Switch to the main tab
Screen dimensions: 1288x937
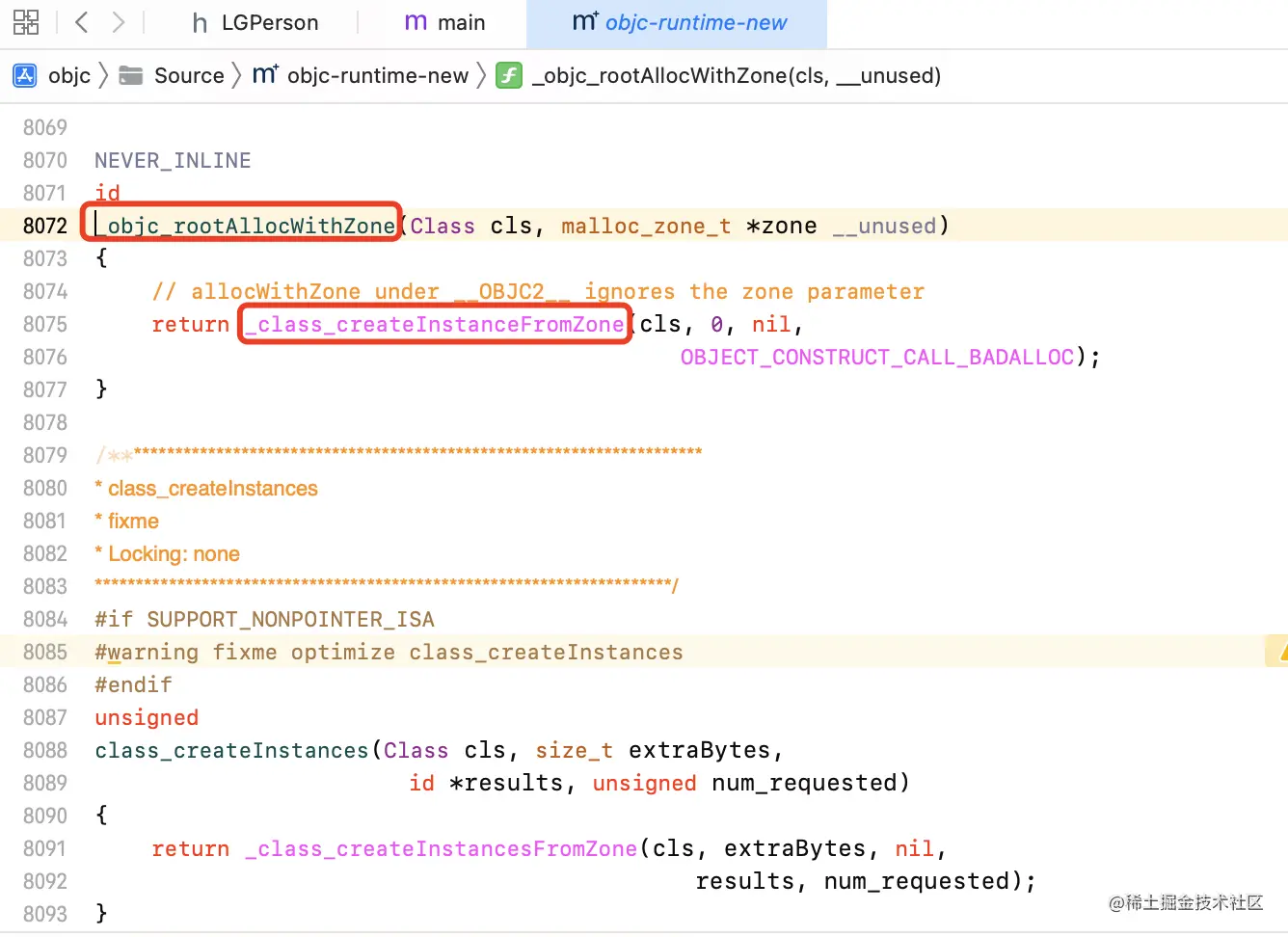point(444,22)
